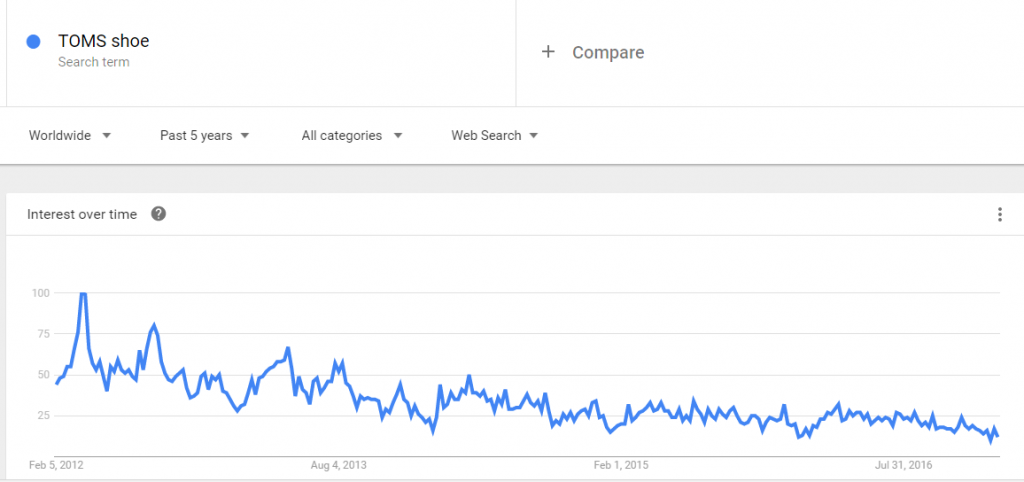Select the Jul 31, 2016 axis label
Image resolution: width=1024 pixels, height=482 pixels.
[x=904, y=466]
